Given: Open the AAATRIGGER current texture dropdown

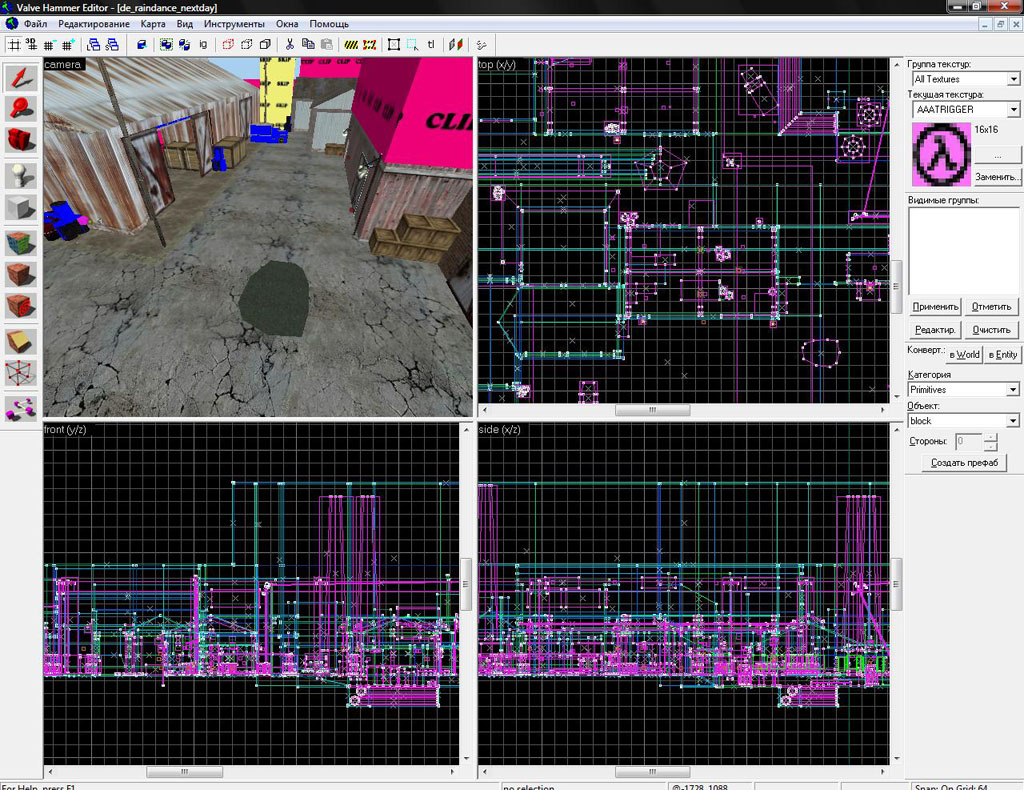Looking at the screenshot, I should click(966, 109).
